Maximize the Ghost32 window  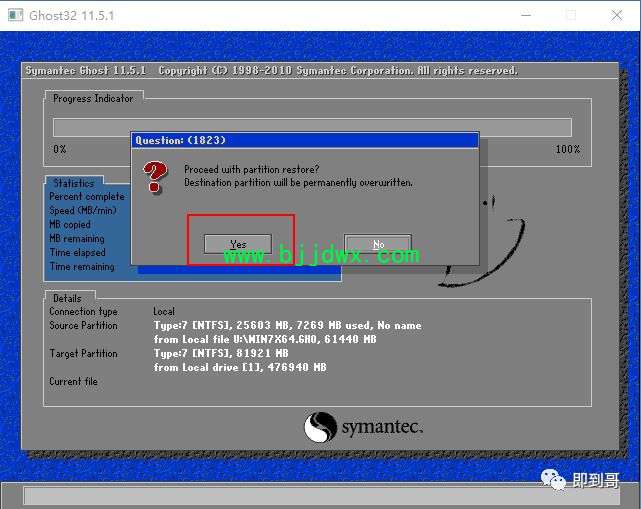[571, 16]
